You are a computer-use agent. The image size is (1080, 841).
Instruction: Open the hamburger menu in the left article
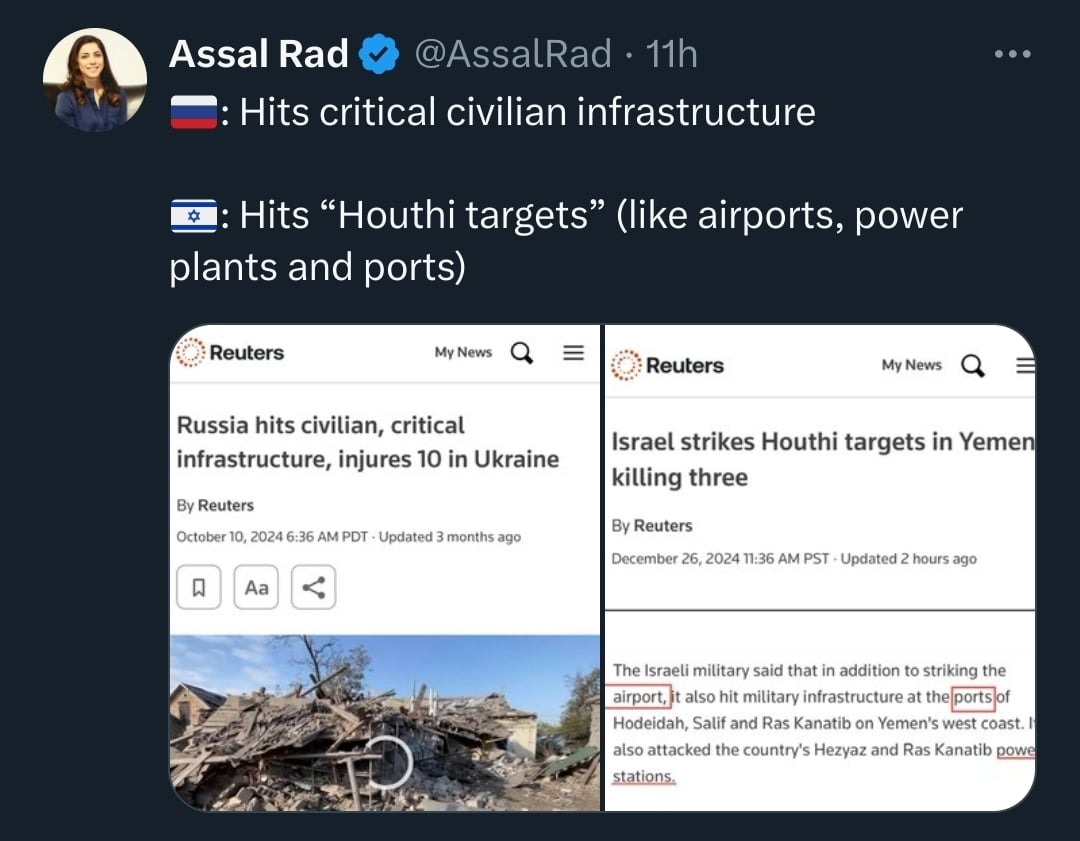(573, 352)
